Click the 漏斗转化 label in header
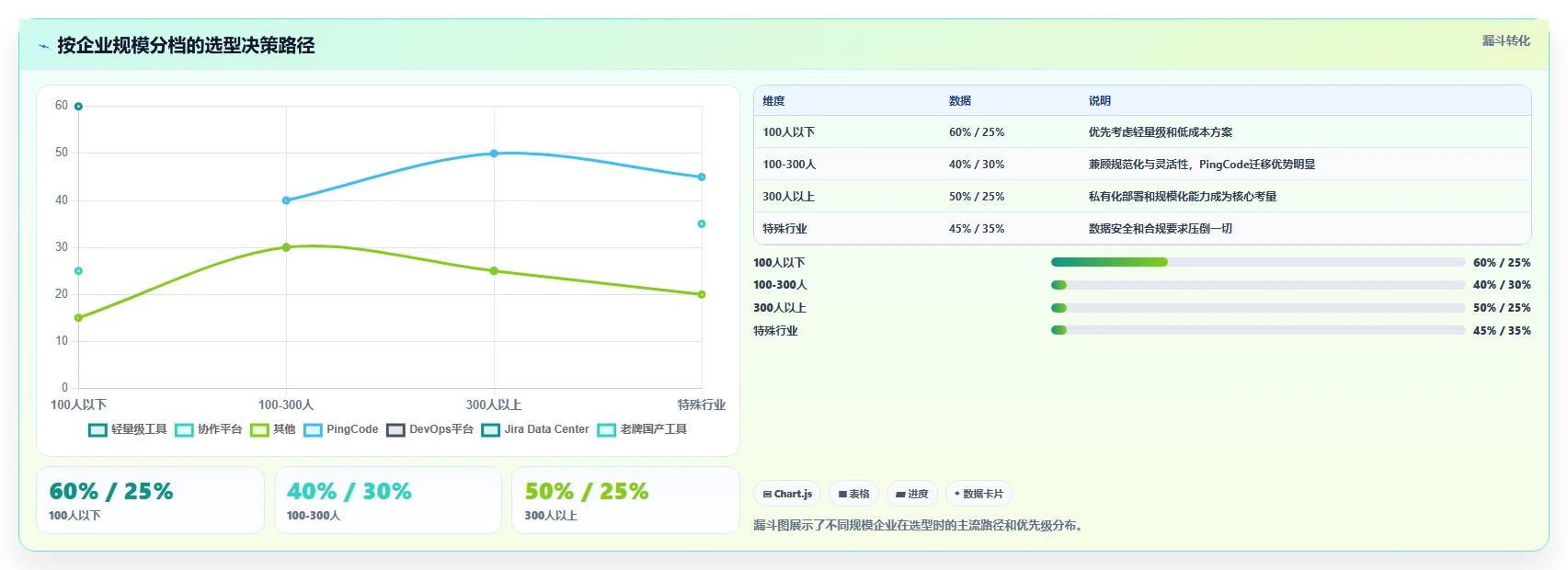1568x570 pixels. [1505, 40]
